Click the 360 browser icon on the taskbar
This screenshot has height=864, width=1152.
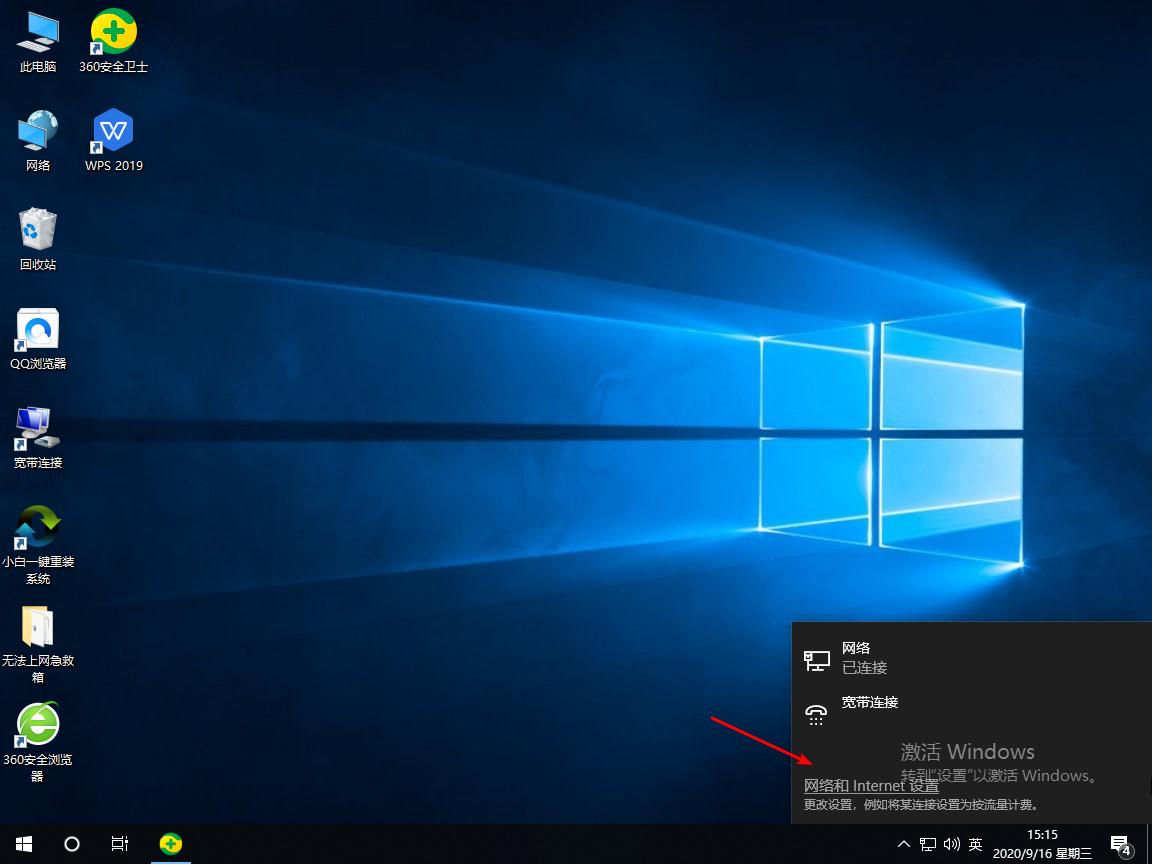(170, 843)
